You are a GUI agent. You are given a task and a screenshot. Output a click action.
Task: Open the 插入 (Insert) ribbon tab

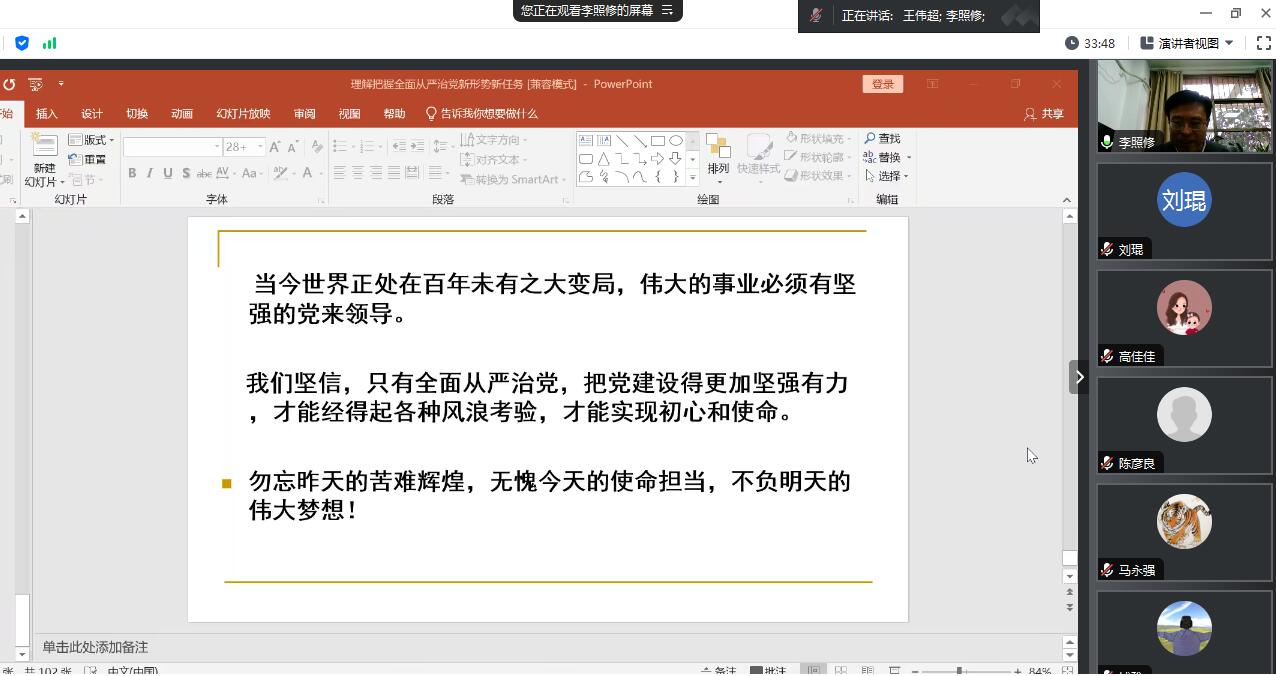pos(47,114)
